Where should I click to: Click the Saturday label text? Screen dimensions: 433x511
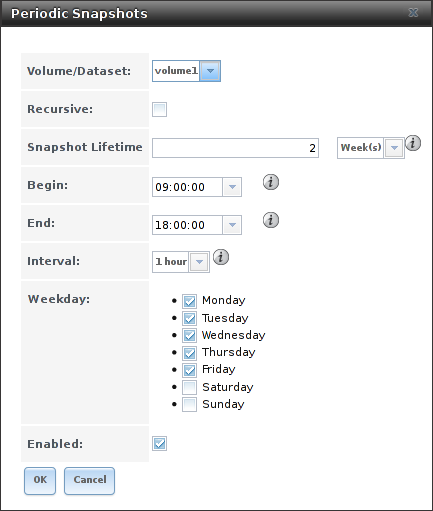(x=228, y=387)
